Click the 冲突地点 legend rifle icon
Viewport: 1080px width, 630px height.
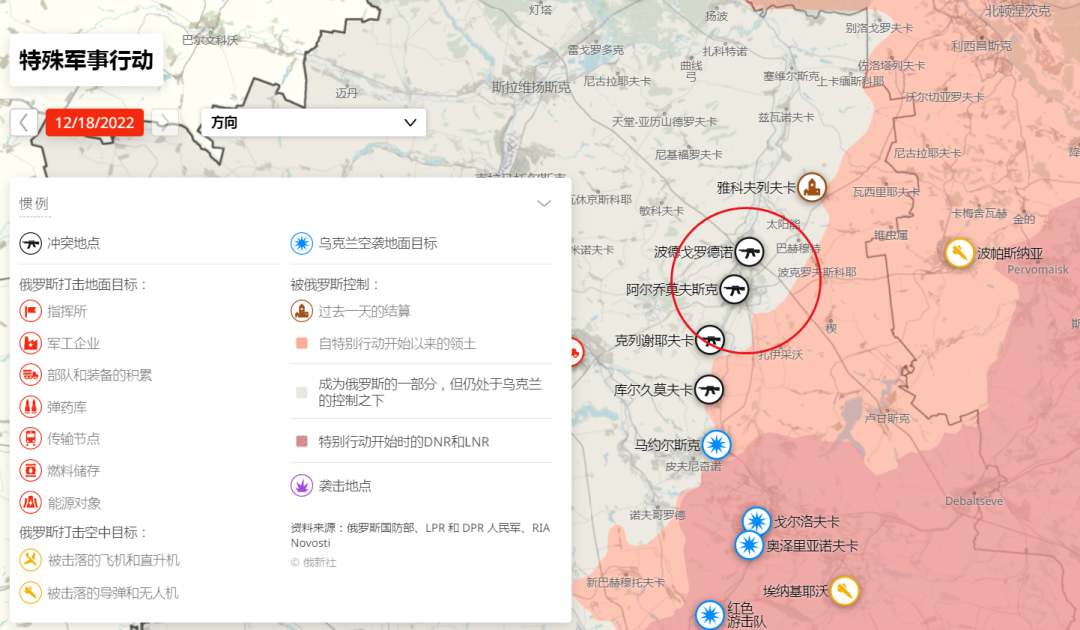30,243
